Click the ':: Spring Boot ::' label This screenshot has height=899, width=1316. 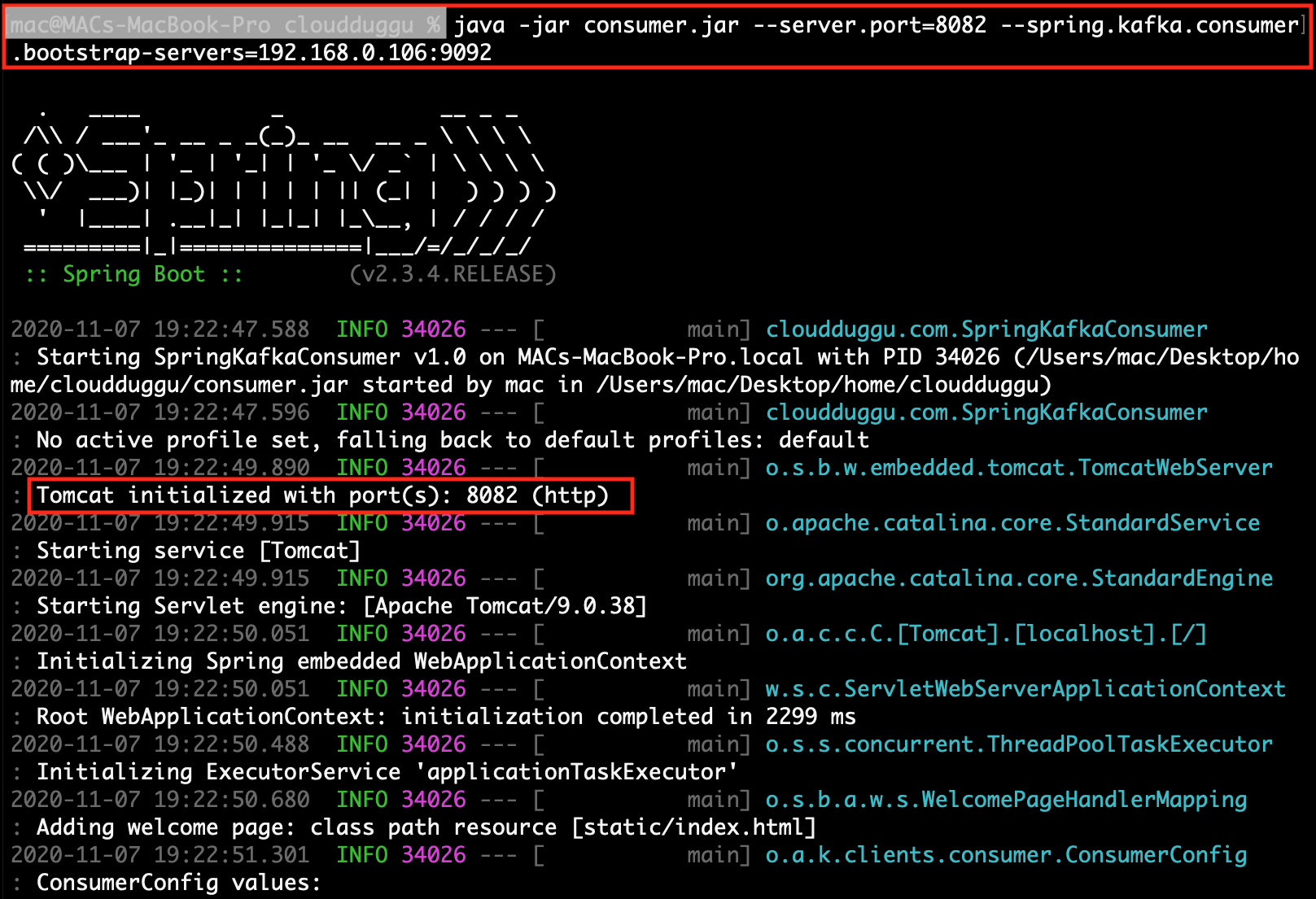(x=134, y=274)
